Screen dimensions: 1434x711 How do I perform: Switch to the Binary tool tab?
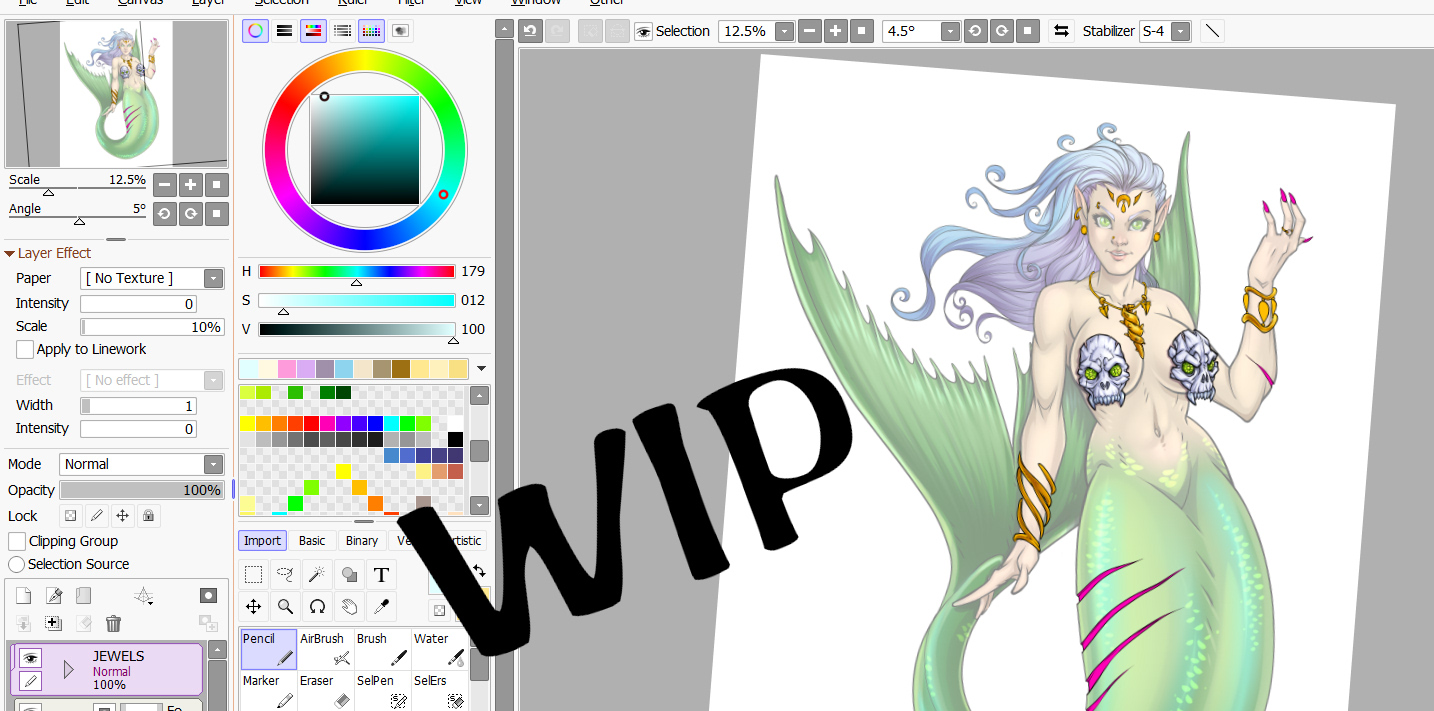click(x=362, y=540)
